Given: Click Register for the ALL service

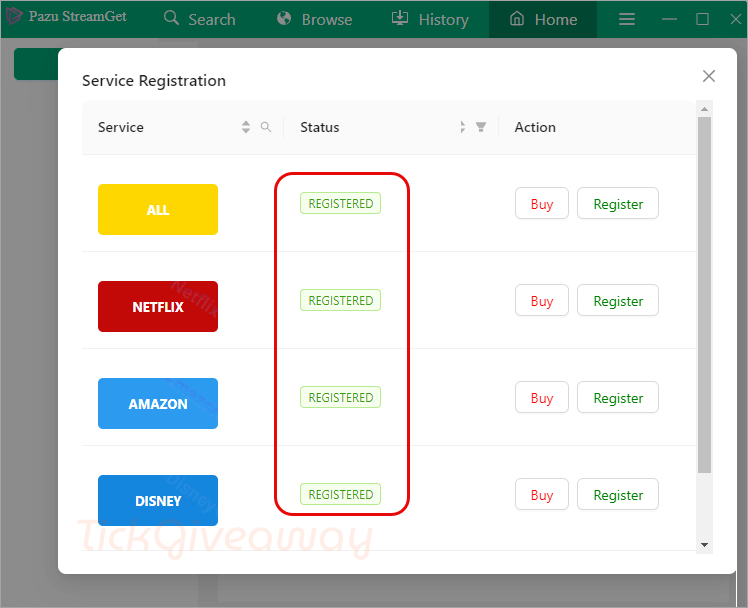Looking at the screenshot, I should pyautogui.click(x=618, y=204).
